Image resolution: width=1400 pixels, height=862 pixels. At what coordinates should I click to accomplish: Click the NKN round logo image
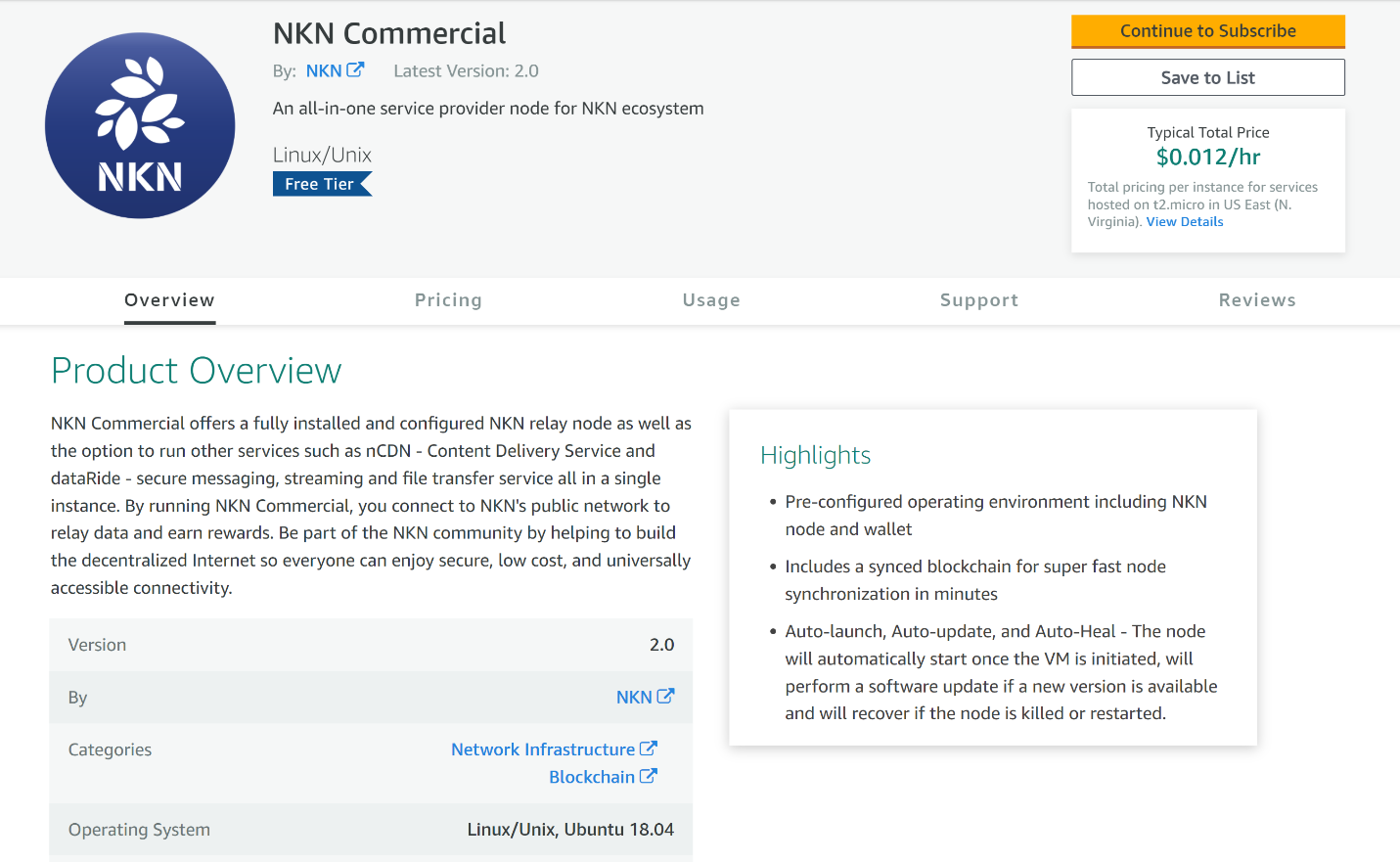pos(140,125)
